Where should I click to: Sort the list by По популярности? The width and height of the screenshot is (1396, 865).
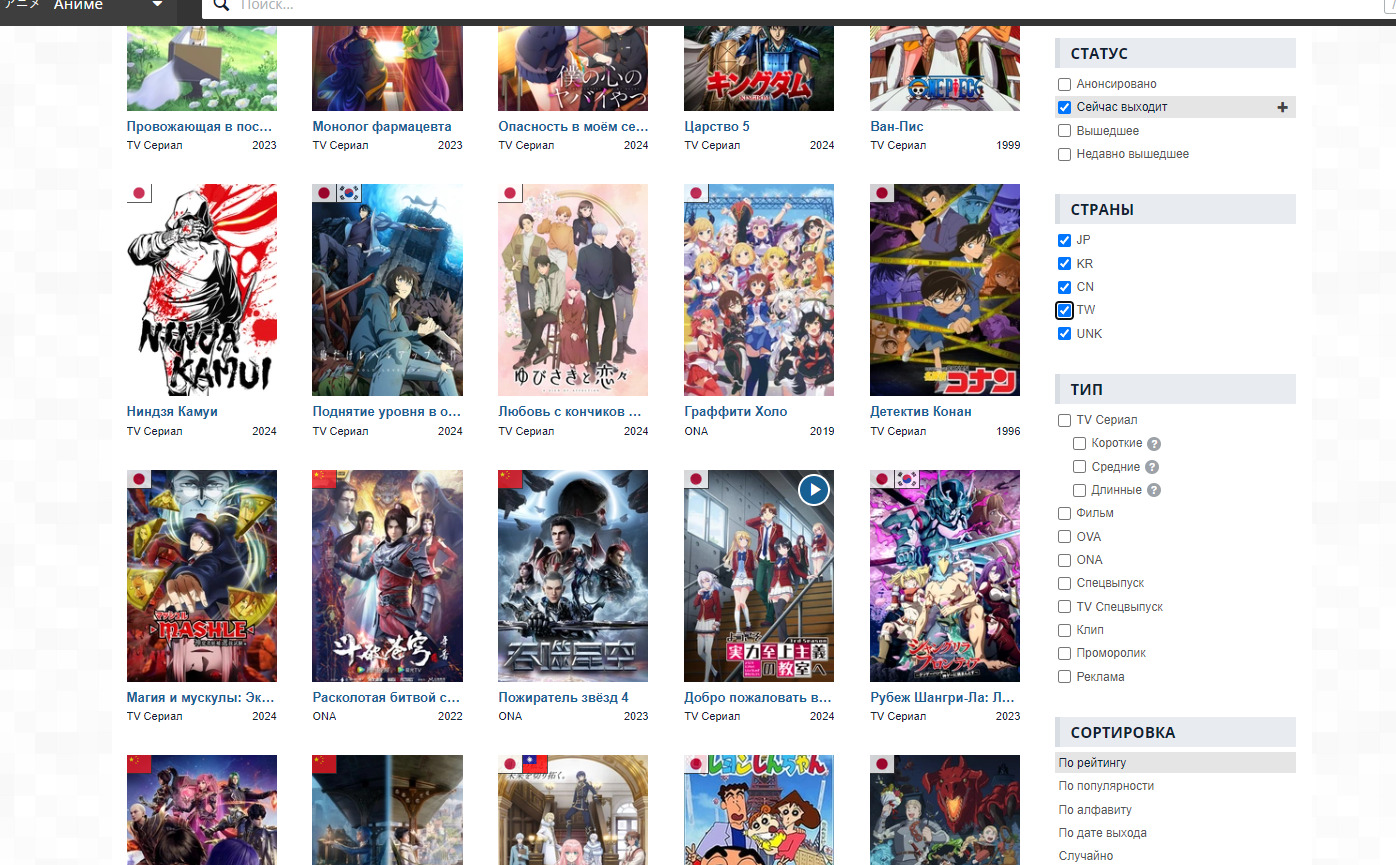click(1106, 786)
